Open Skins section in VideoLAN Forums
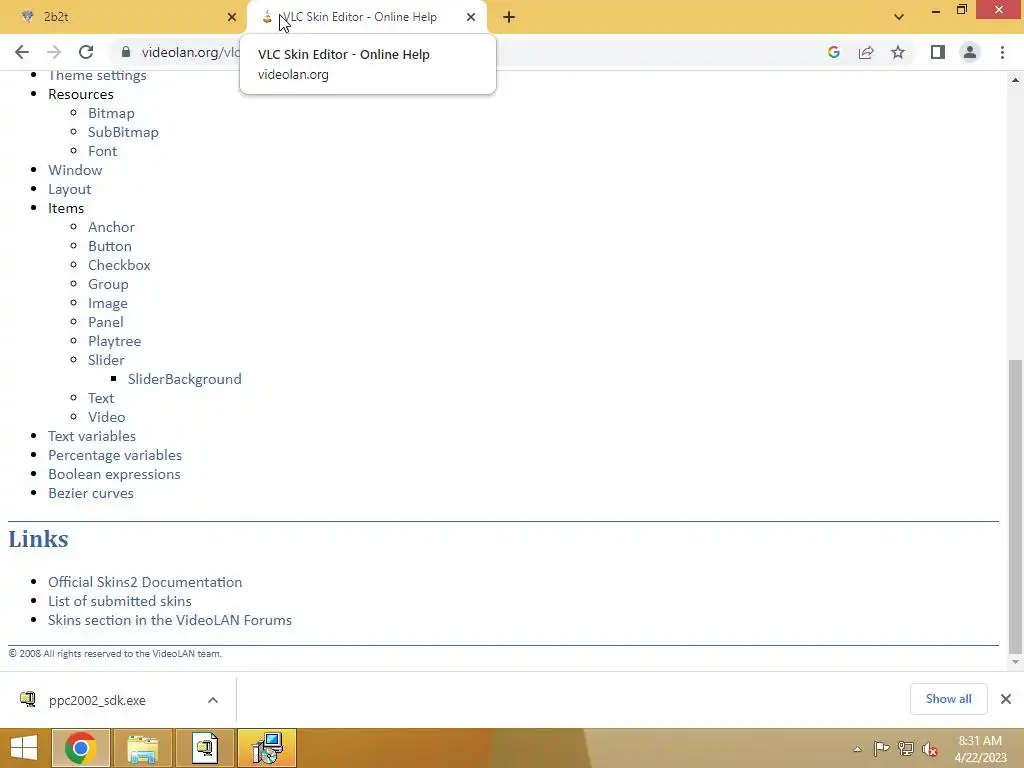This screenshot has width=1024, height=768. pos(170,620)
